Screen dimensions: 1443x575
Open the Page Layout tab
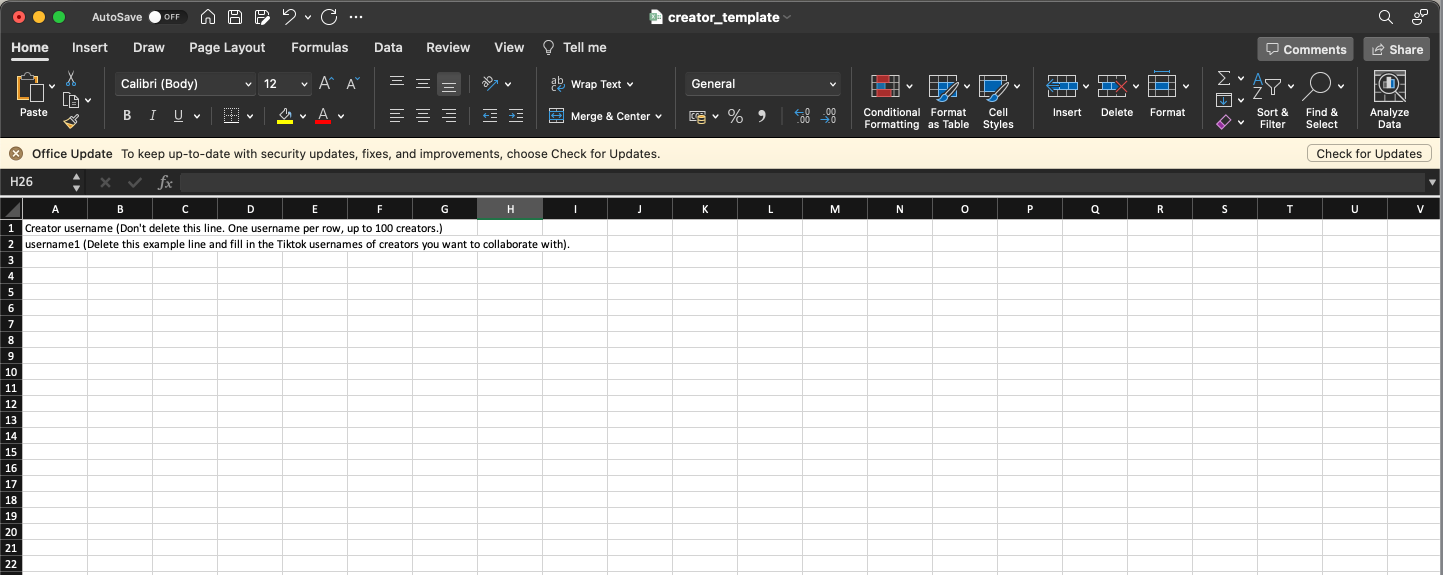click(227, 47)
